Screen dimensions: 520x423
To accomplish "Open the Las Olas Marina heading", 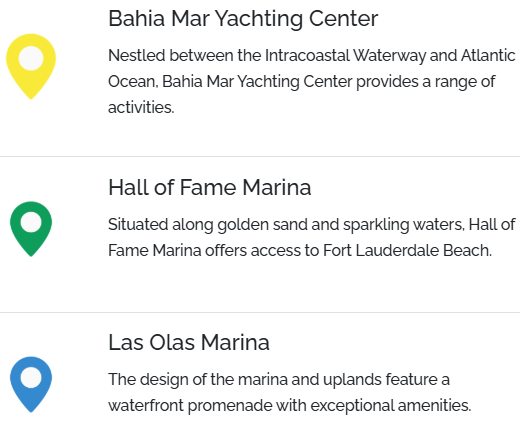I will (189, 343).
